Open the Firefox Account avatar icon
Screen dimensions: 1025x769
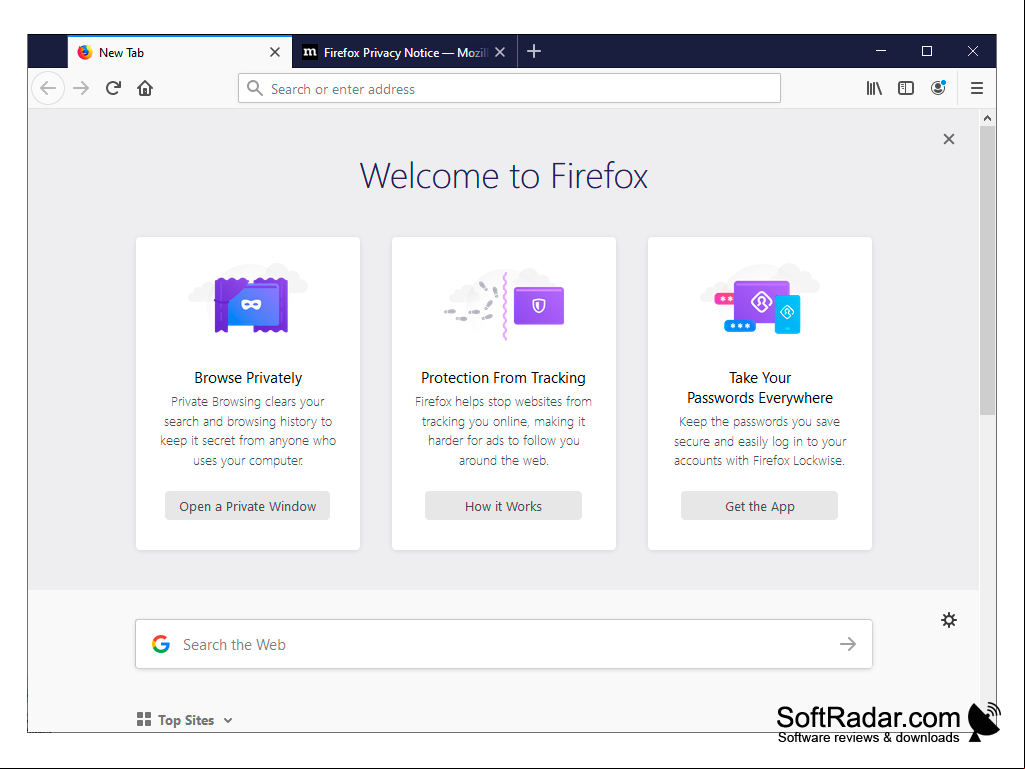coord(938,88)
